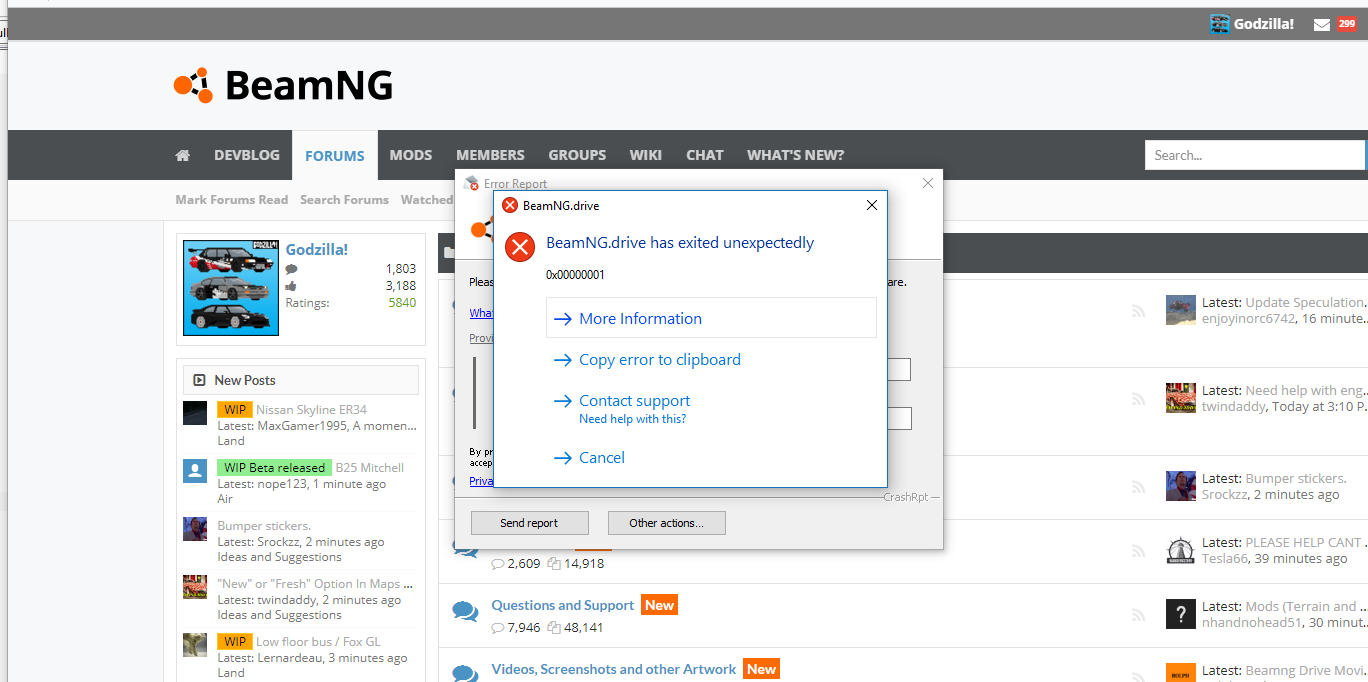Open the MEMBERS tab

coord(490,155)
